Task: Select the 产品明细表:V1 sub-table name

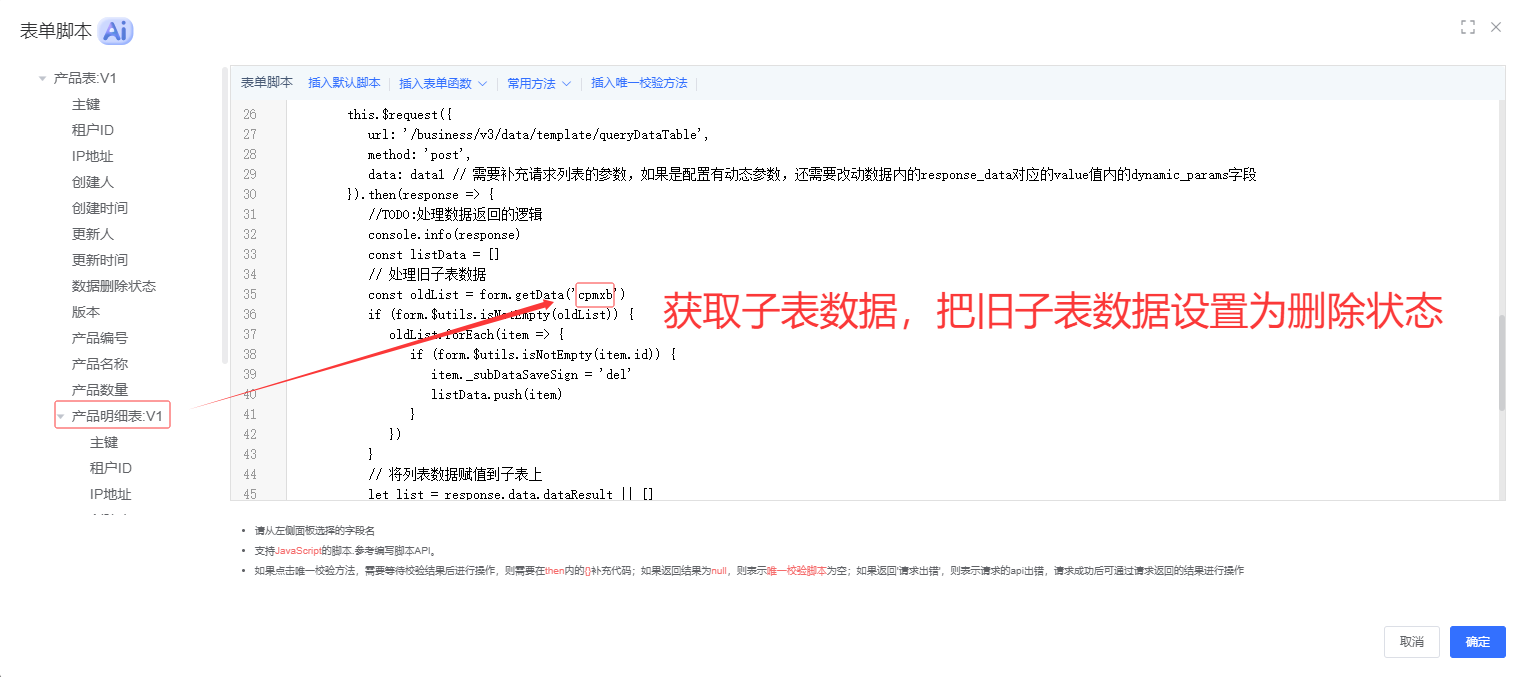Action: (117, 416)
